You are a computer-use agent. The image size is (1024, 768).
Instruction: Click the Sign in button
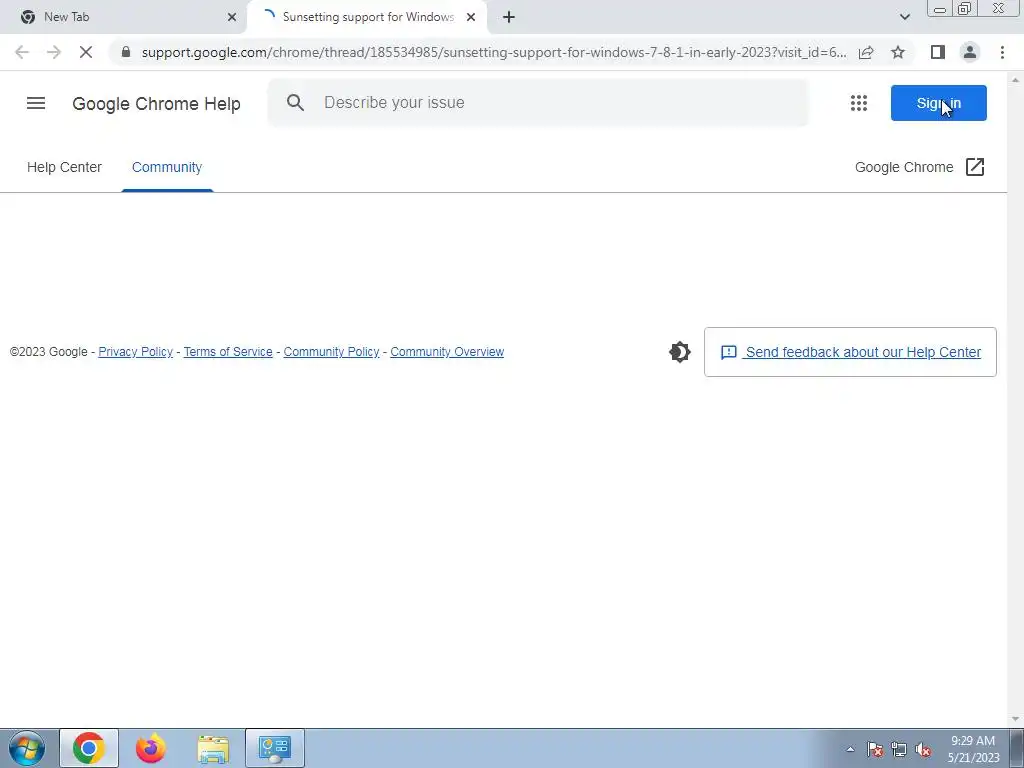pyautogui.click(x=938, y=103)
